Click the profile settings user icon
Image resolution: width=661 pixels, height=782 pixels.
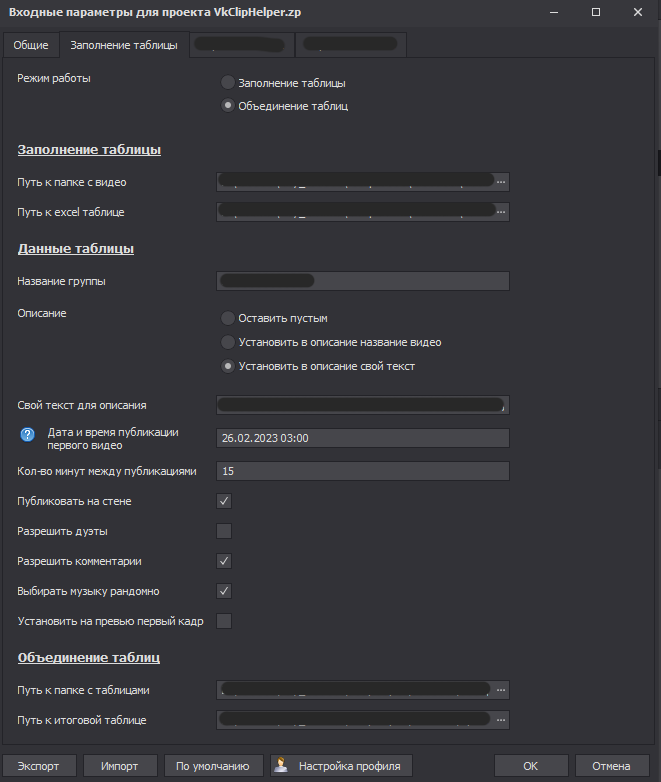coord(282,766)
